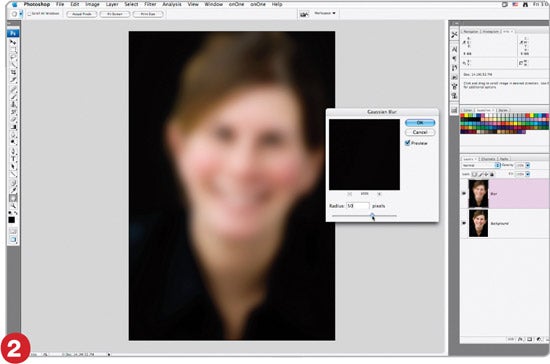Select the Type tool
550x364 pixels.
tap(13, 159)
